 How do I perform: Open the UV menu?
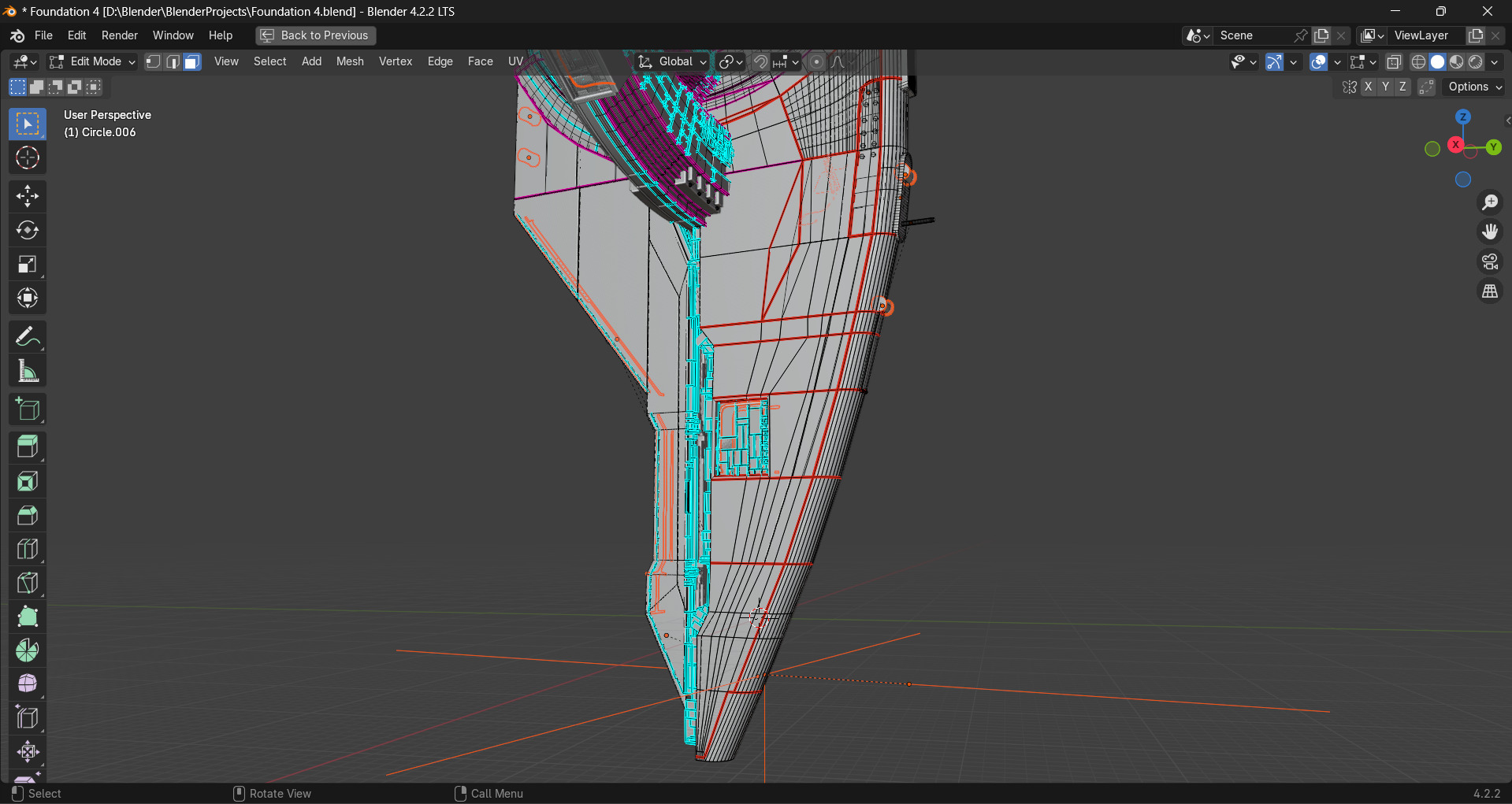(516, 62)
